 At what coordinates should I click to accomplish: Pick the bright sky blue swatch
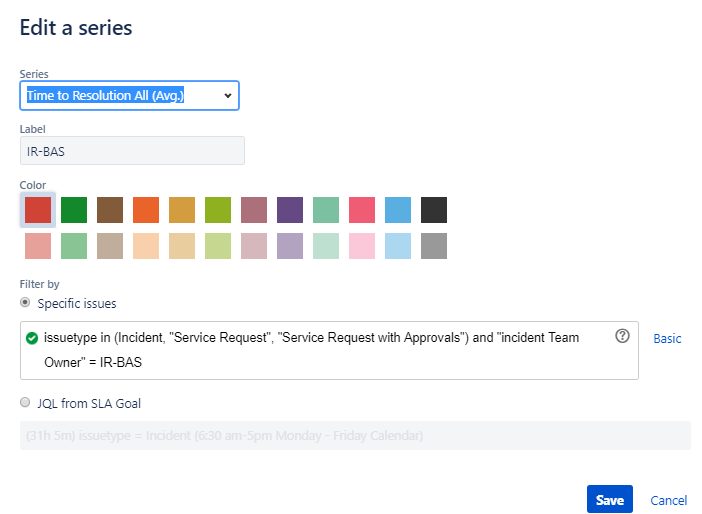(398, 210)
